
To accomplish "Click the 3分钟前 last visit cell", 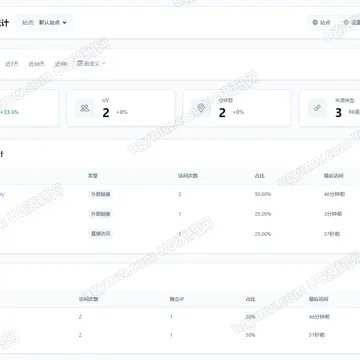I will [333, 214].
